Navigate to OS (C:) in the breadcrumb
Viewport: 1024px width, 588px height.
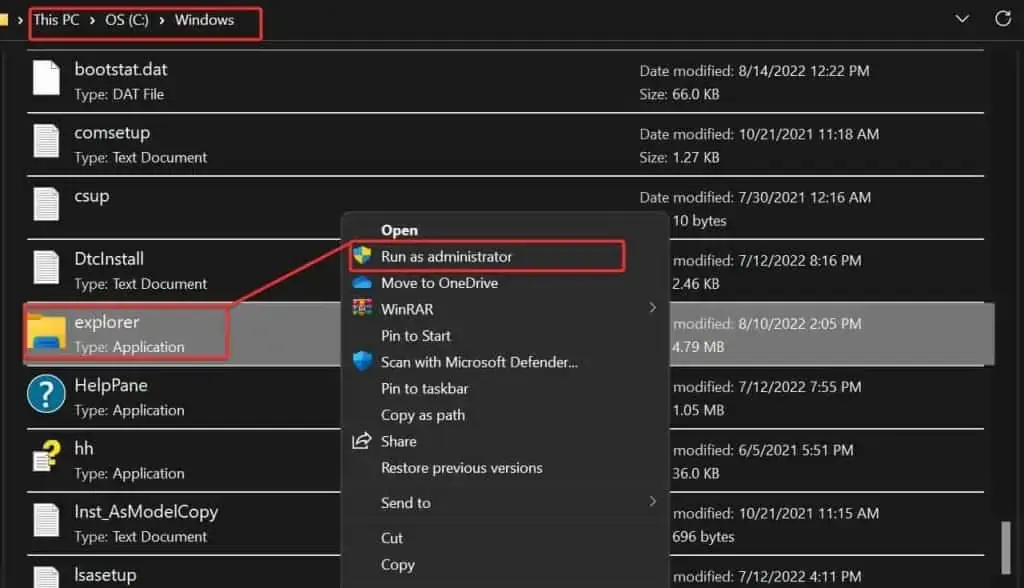coord(127,20)
